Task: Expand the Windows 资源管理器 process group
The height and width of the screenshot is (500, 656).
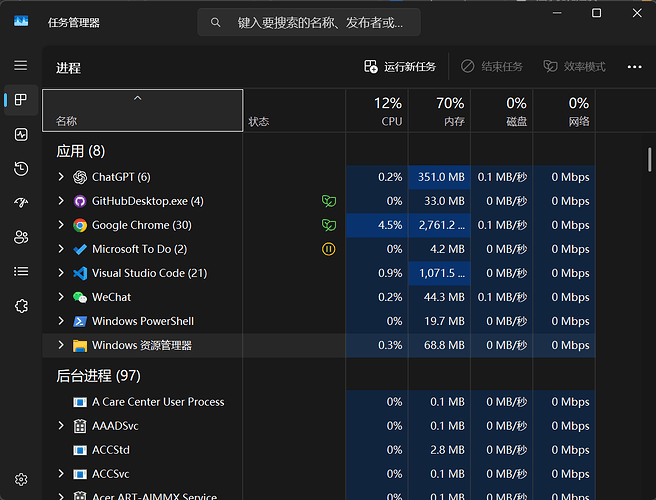Action: coord(61,345)
